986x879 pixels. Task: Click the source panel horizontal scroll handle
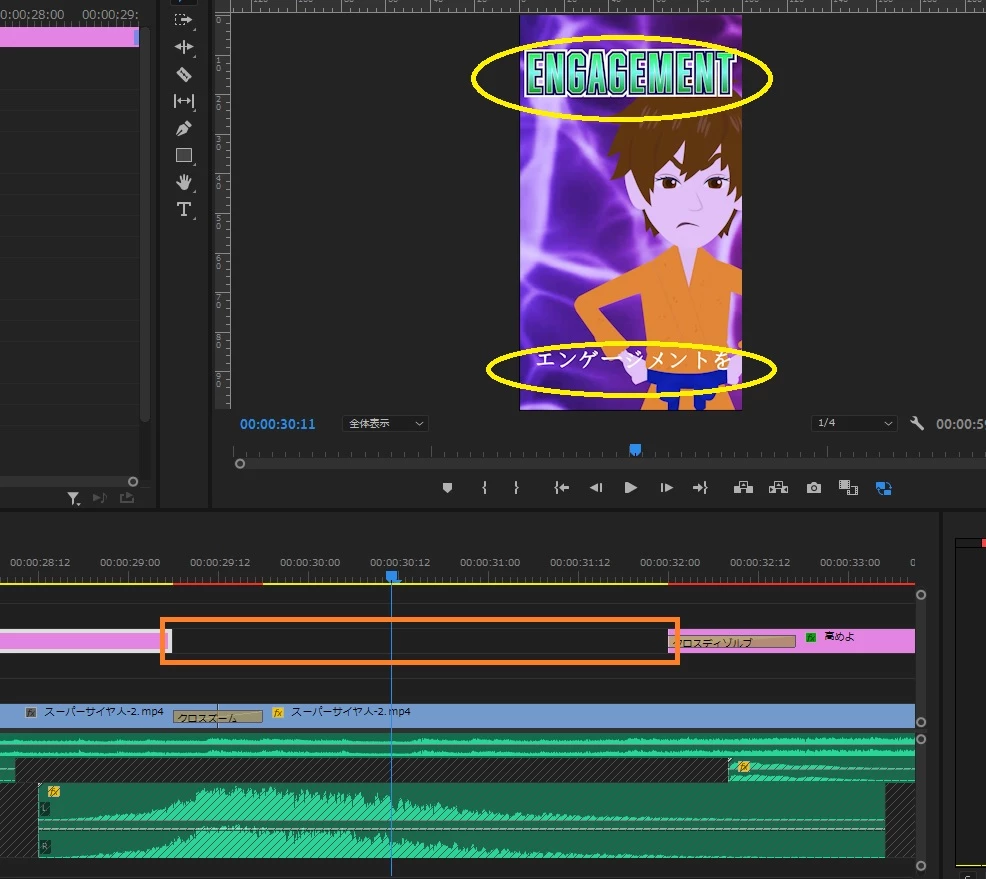tap(133, 482)
